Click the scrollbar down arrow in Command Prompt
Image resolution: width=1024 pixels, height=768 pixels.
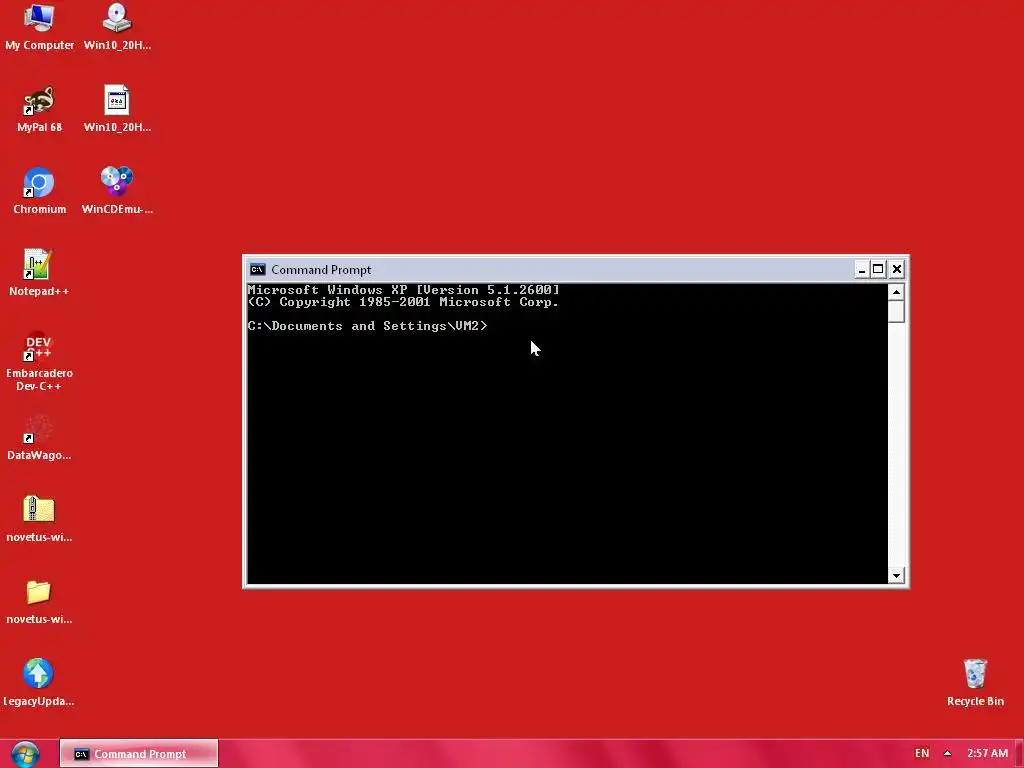[896, 575]
